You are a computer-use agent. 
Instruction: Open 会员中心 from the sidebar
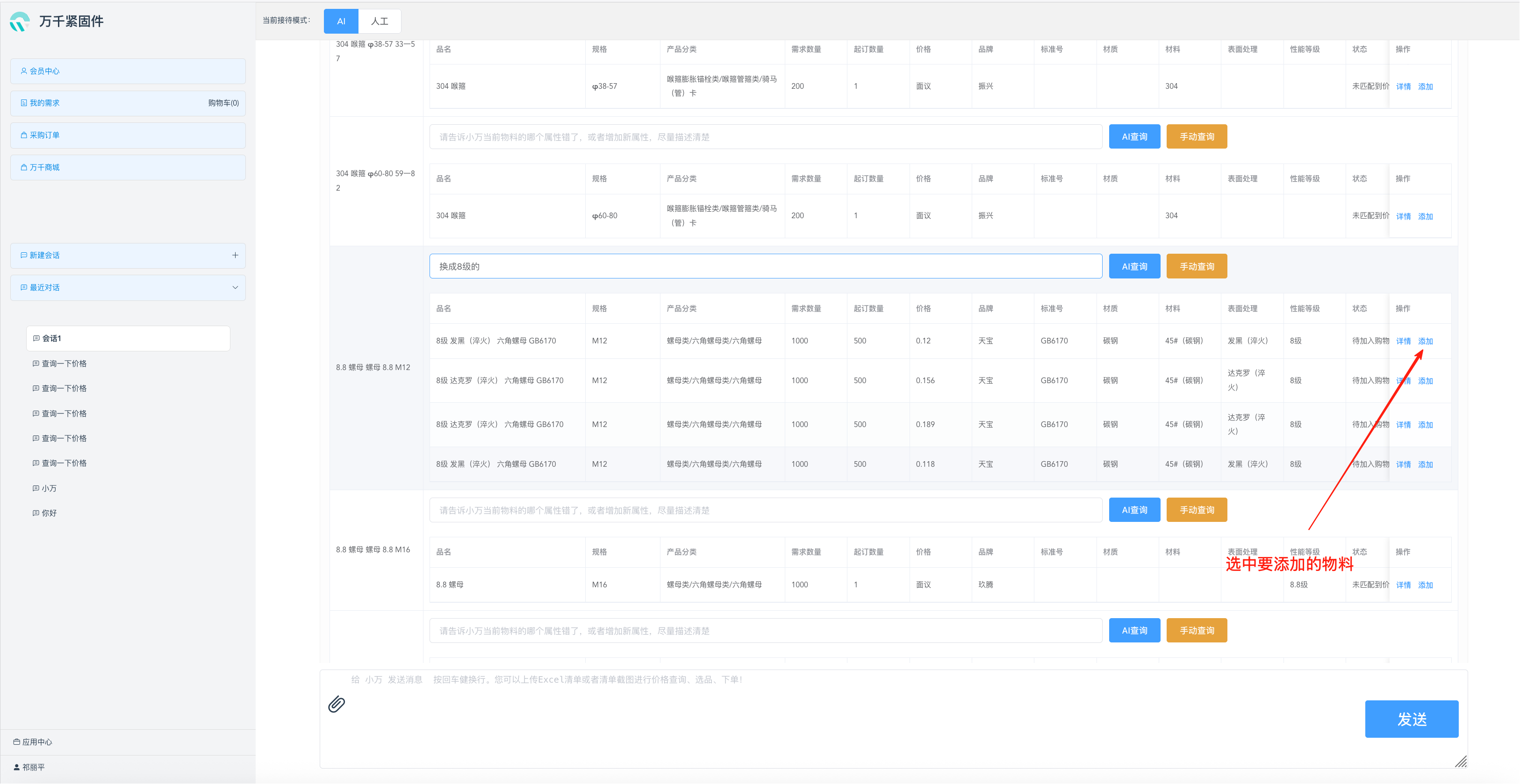128,71
